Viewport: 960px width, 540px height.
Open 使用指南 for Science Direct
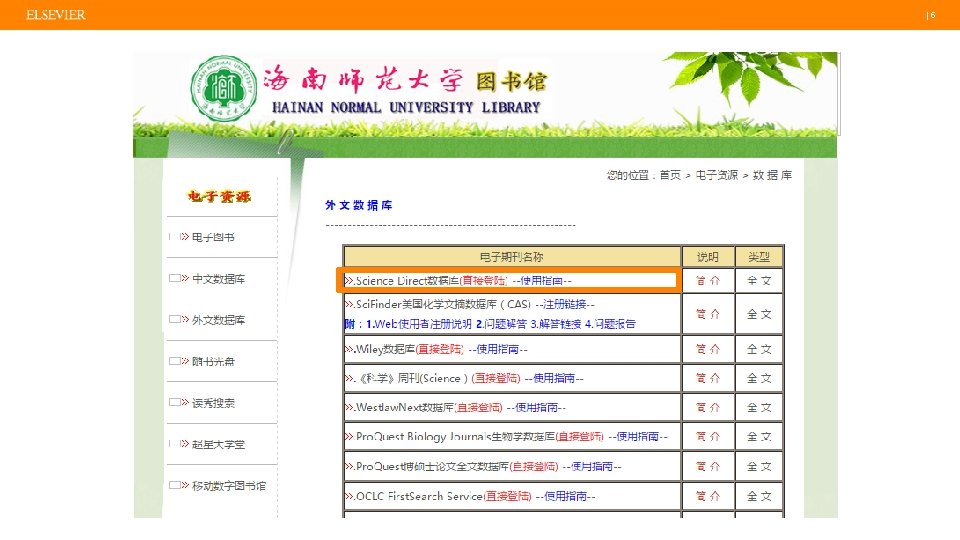541,280
